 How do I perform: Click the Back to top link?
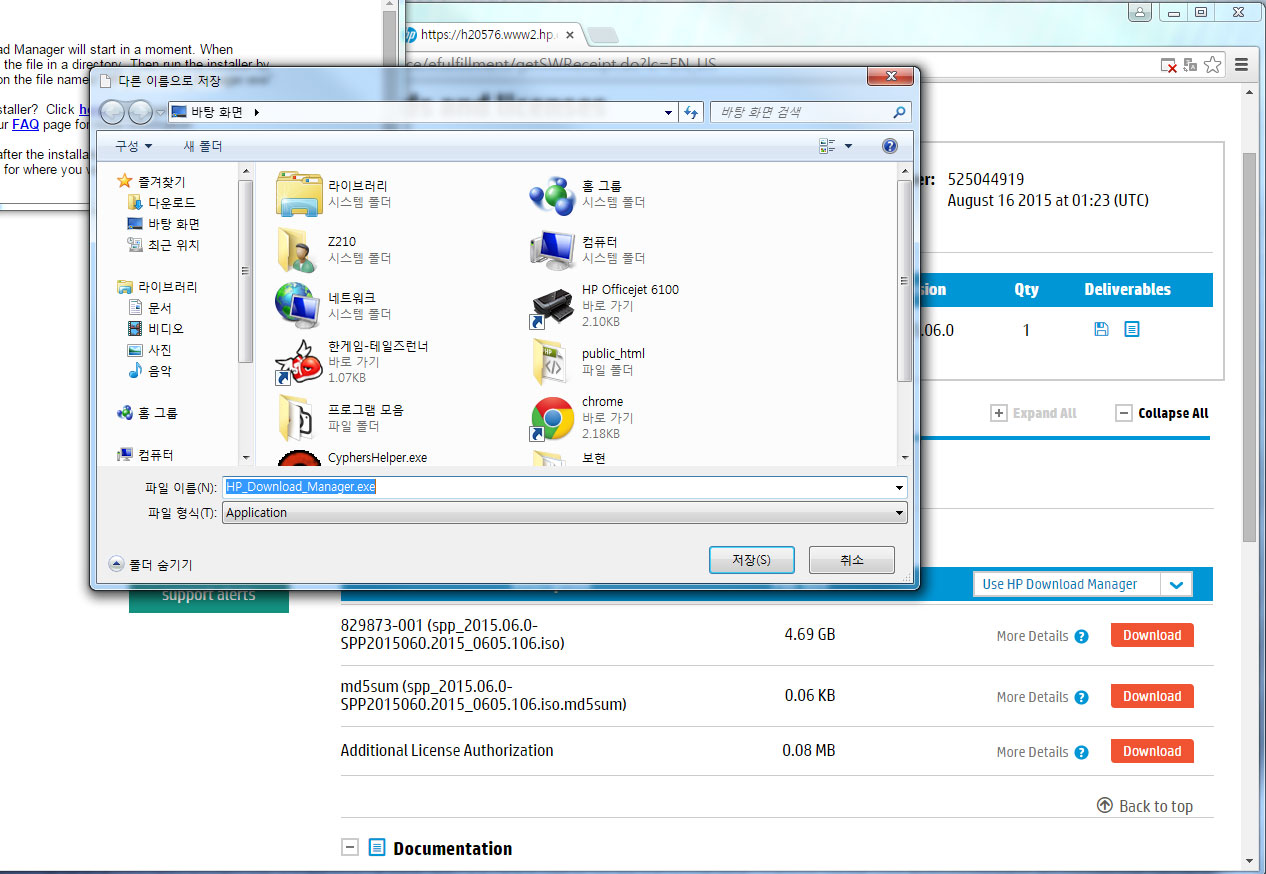(1145, 806)
